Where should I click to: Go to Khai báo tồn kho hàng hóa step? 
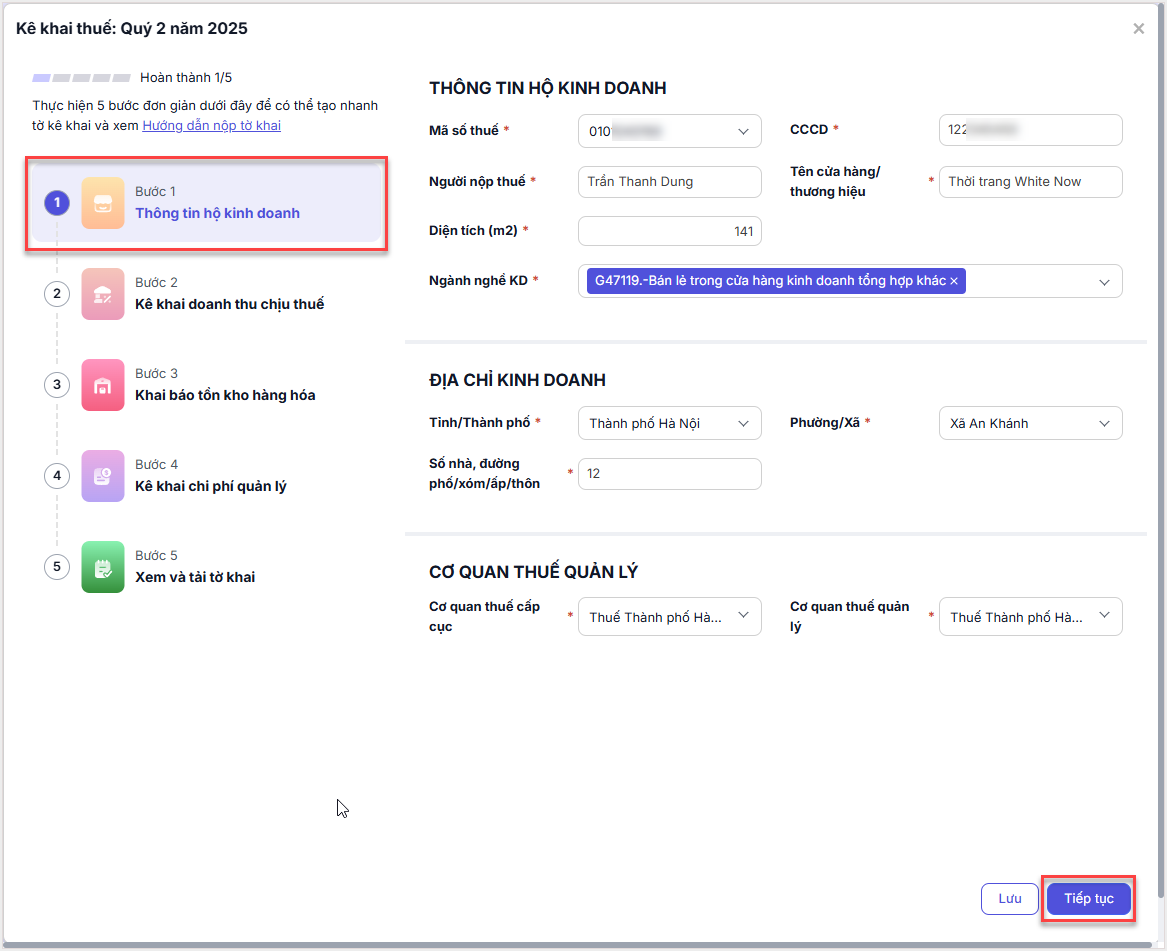(225, 395)
